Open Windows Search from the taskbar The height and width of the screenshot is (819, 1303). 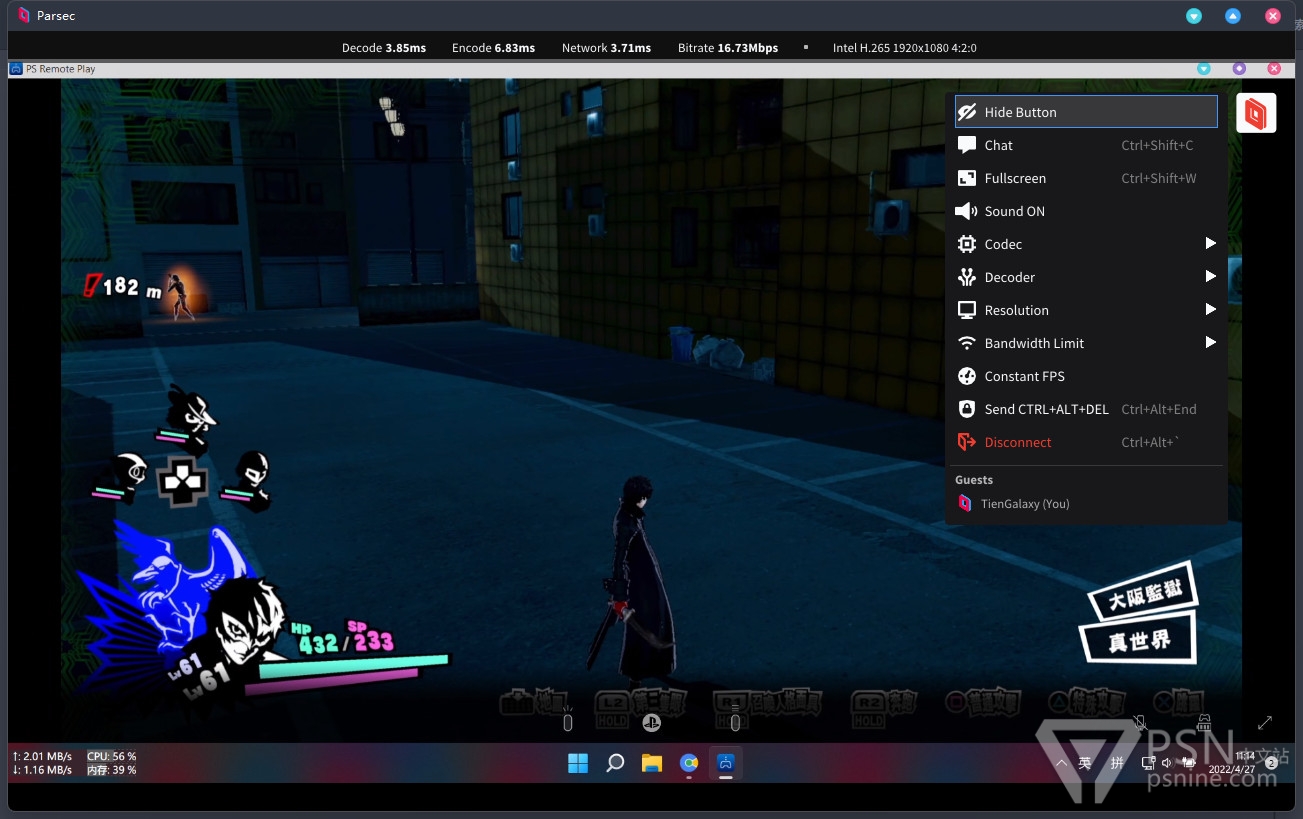[615, 763]
